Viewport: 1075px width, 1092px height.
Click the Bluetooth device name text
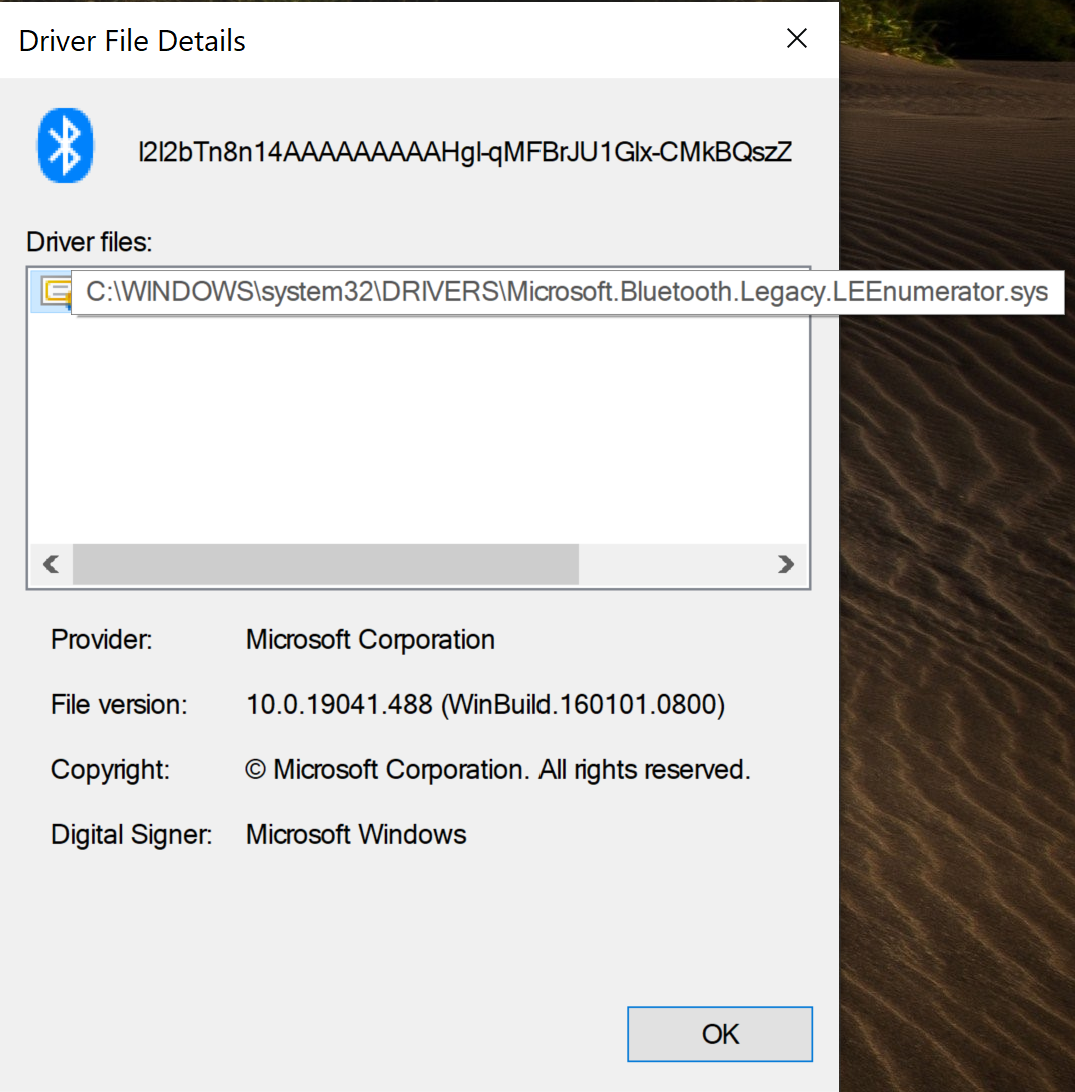tap(464, 151)
